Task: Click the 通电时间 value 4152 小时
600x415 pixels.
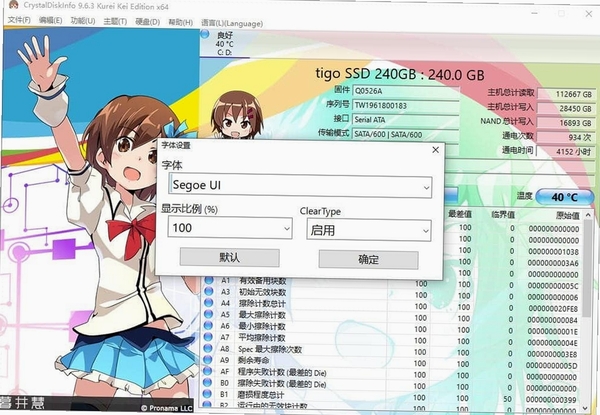Action: [x=566, y=151]
